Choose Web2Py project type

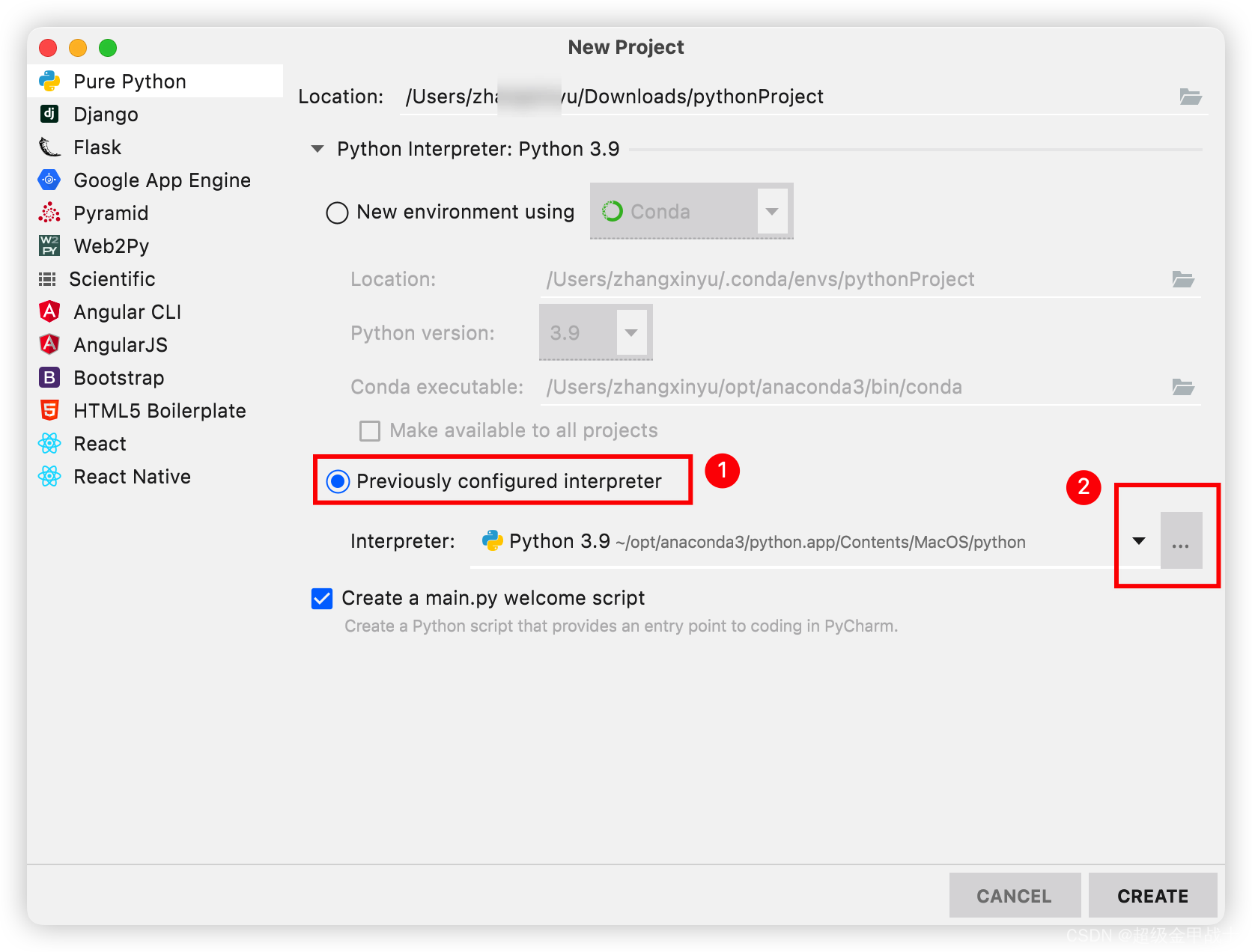point(155,245)
